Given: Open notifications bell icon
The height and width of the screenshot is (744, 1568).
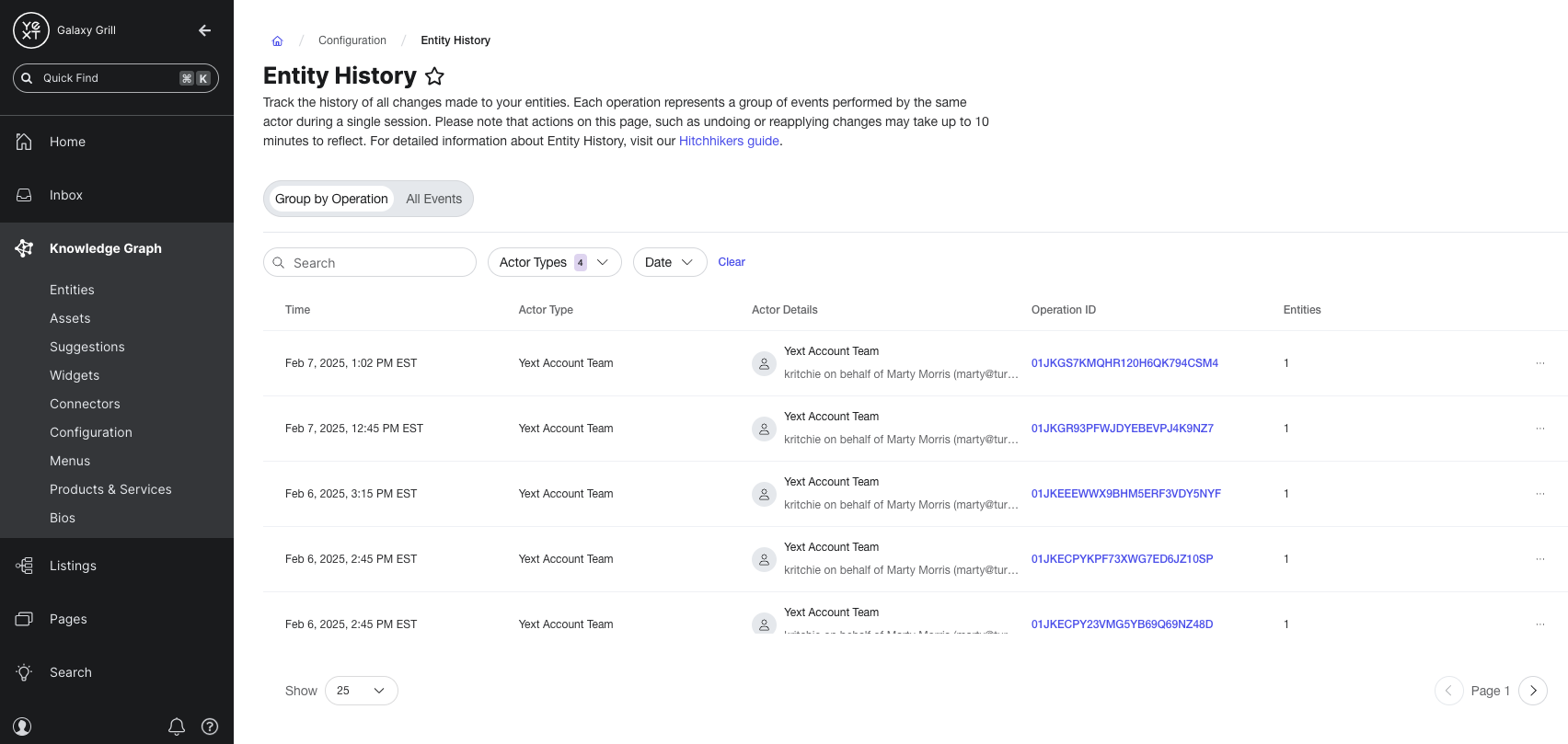Looking at the screenshot, I should (x=177, y=727).
